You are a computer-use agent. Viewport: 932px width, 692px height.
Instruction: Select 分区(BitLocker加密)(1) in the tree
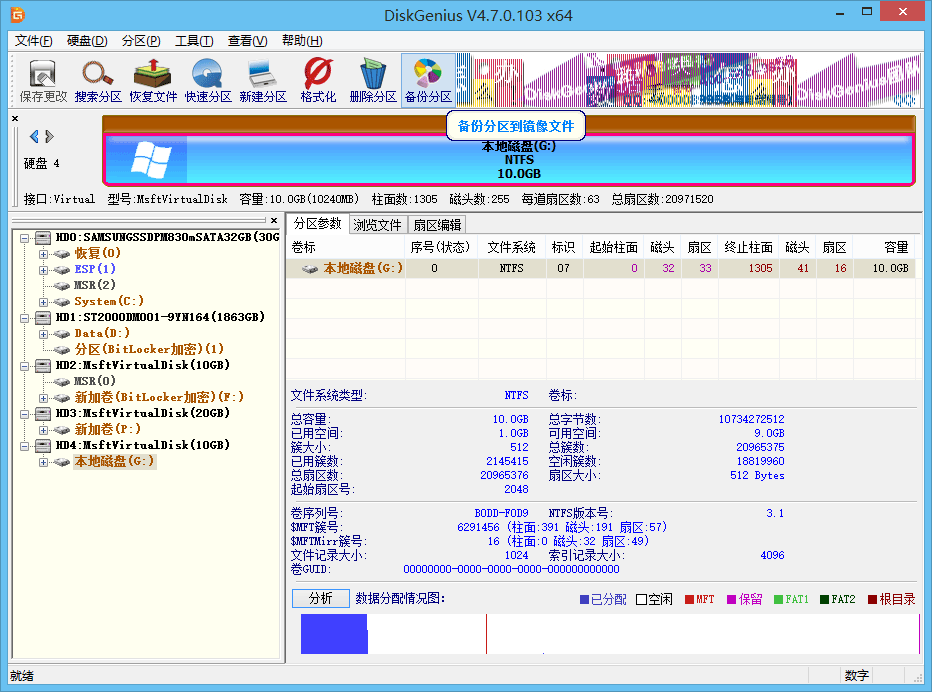[x=149, y=350]
